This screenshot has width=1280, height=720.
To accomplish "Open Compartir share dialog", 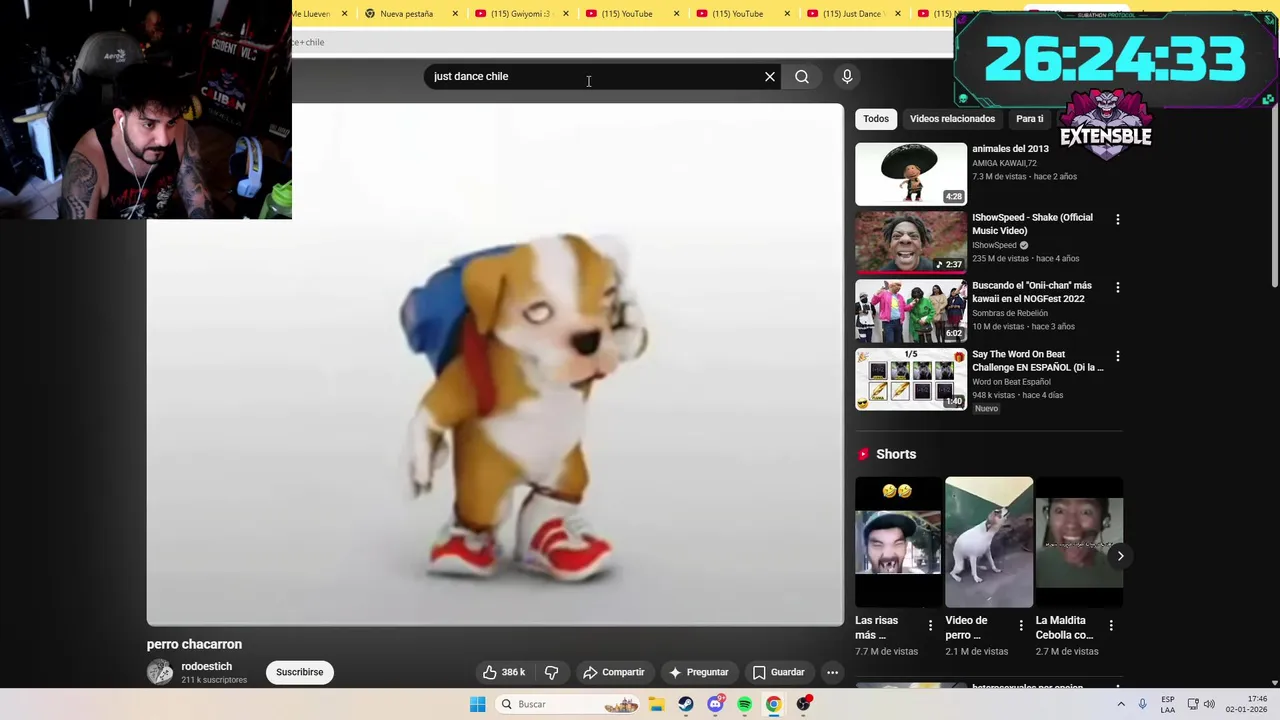I will (614, 672).
